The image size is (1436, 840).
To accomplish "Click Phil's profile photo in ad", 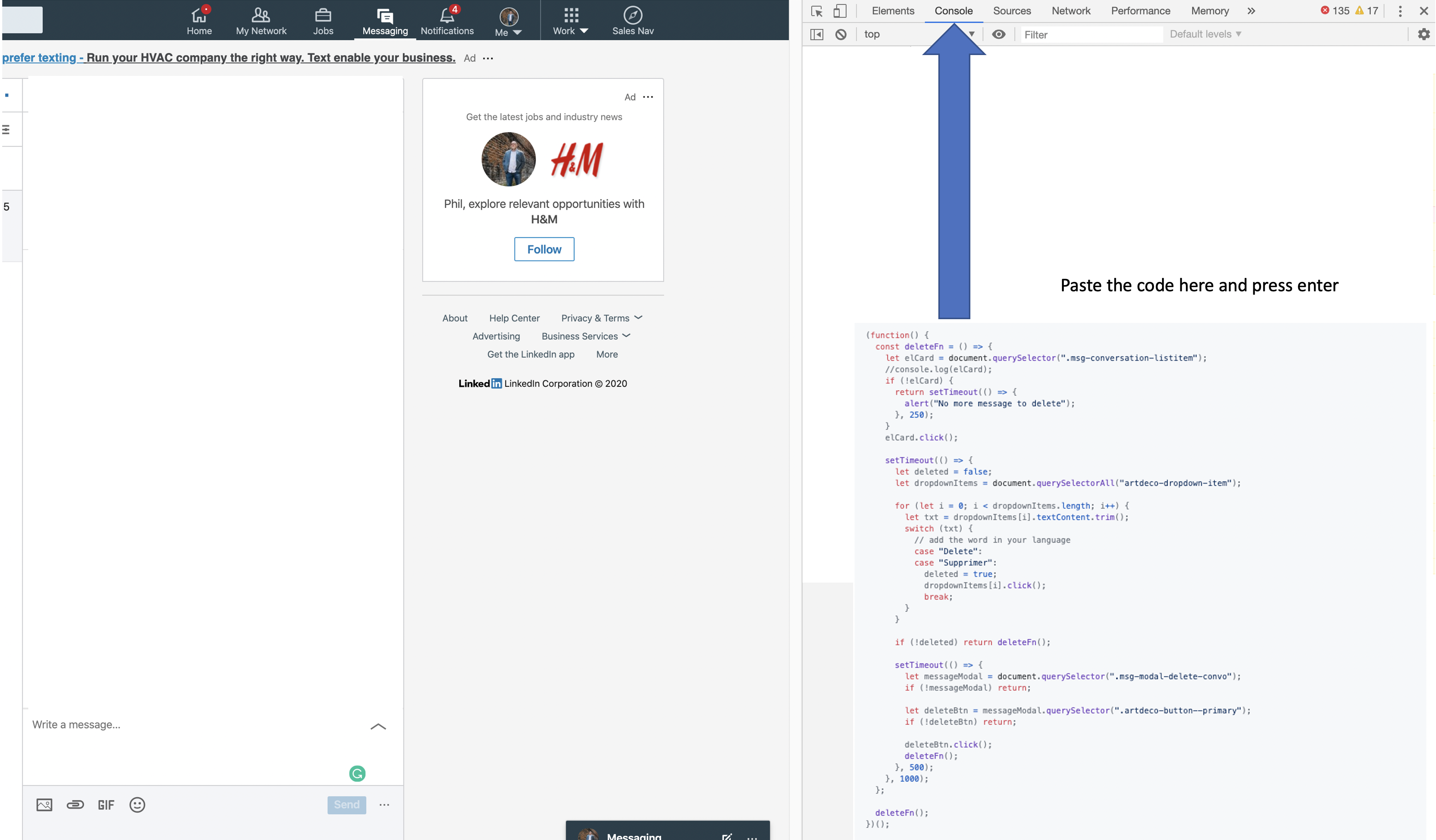I will coord(508,160).
